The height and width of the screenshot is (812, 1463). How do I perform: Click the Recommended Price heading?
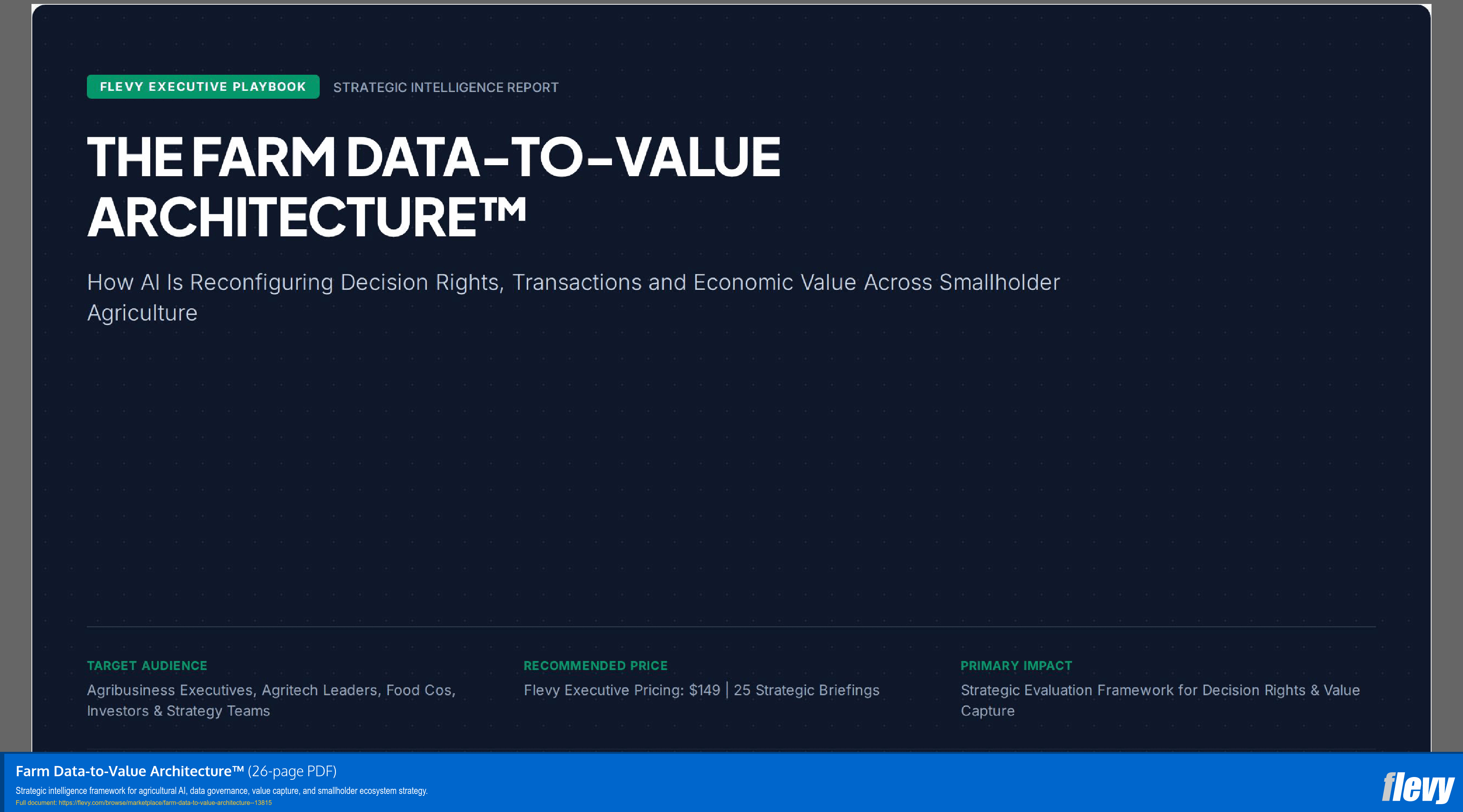click(x=596, y=665)
